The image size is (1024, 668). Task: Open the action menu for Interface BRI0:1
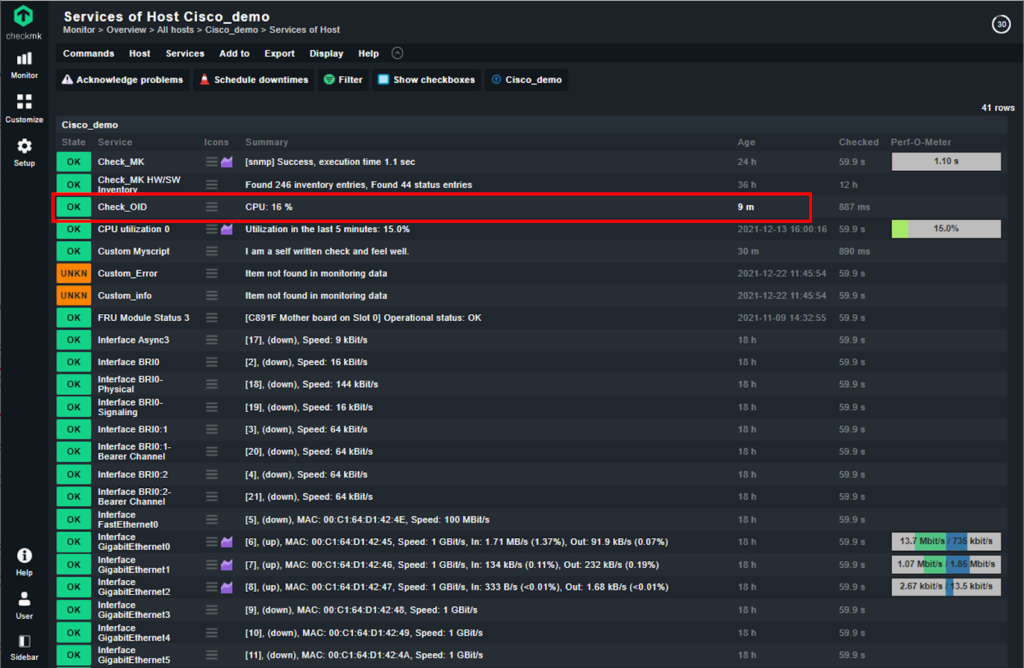coord(212,429)
